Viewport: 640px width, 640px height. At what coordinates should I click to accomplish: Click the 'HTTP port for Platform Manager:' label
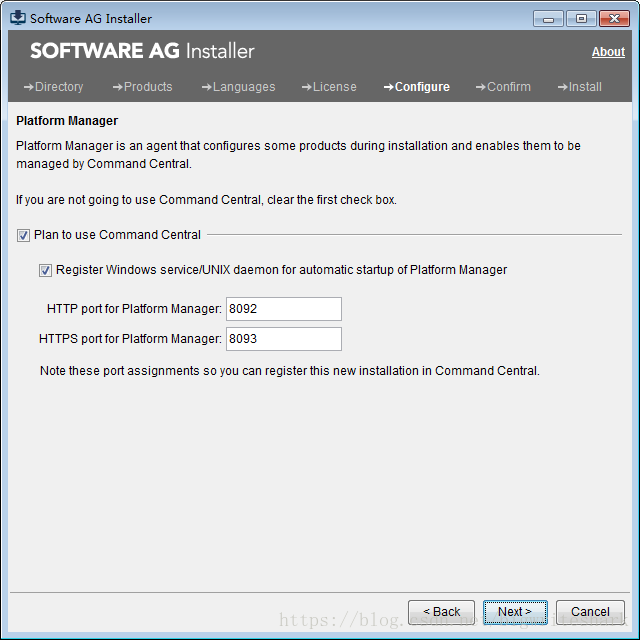134,309
